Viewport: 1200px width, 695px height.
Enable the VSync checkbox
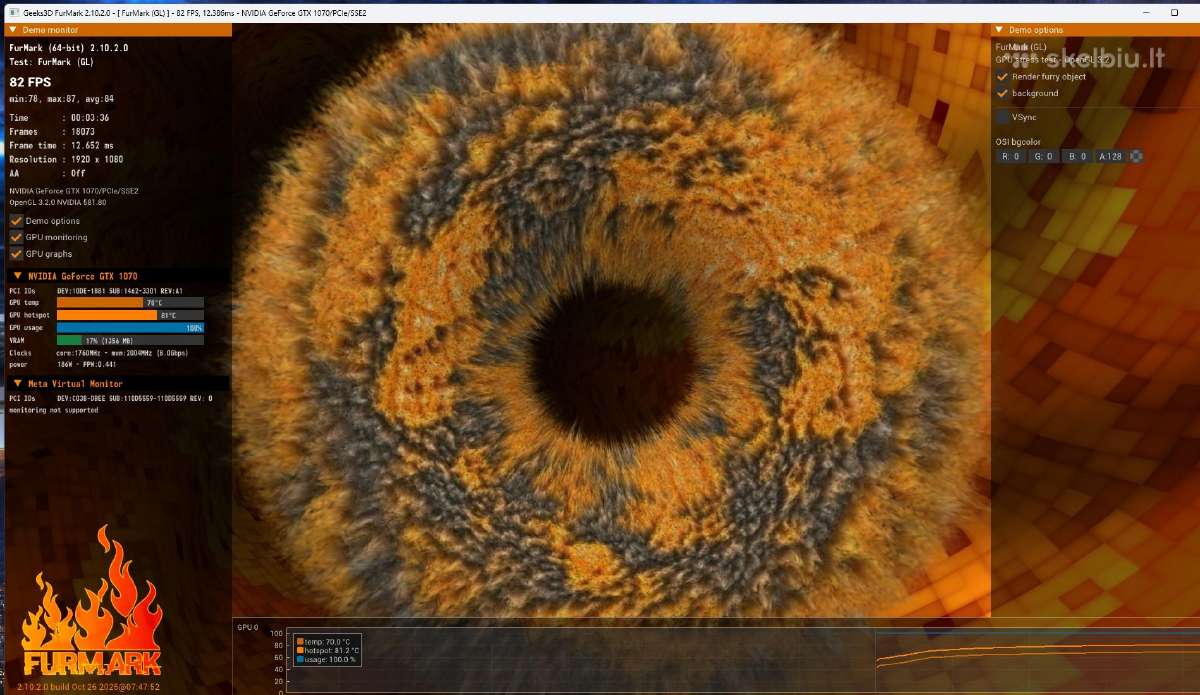[x=1002, y=117]
